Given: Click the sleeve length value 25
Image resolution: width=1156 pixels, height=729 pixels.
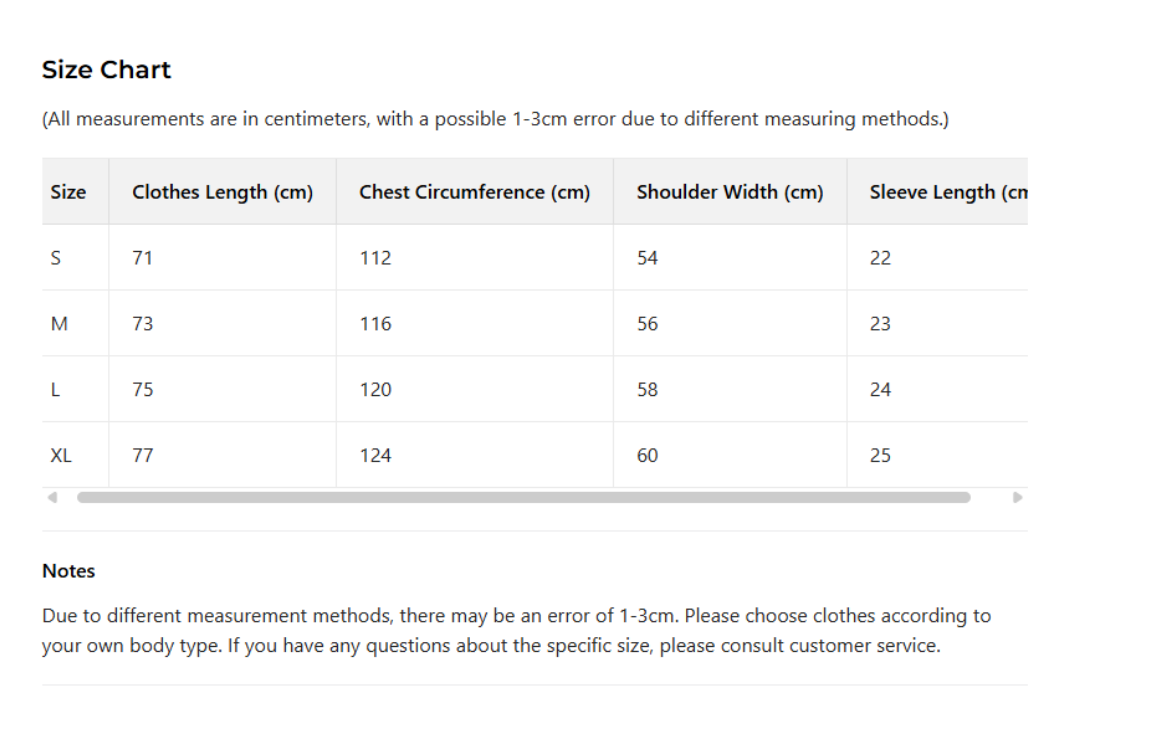Looking at the screenshot, I should click(880, 456).
